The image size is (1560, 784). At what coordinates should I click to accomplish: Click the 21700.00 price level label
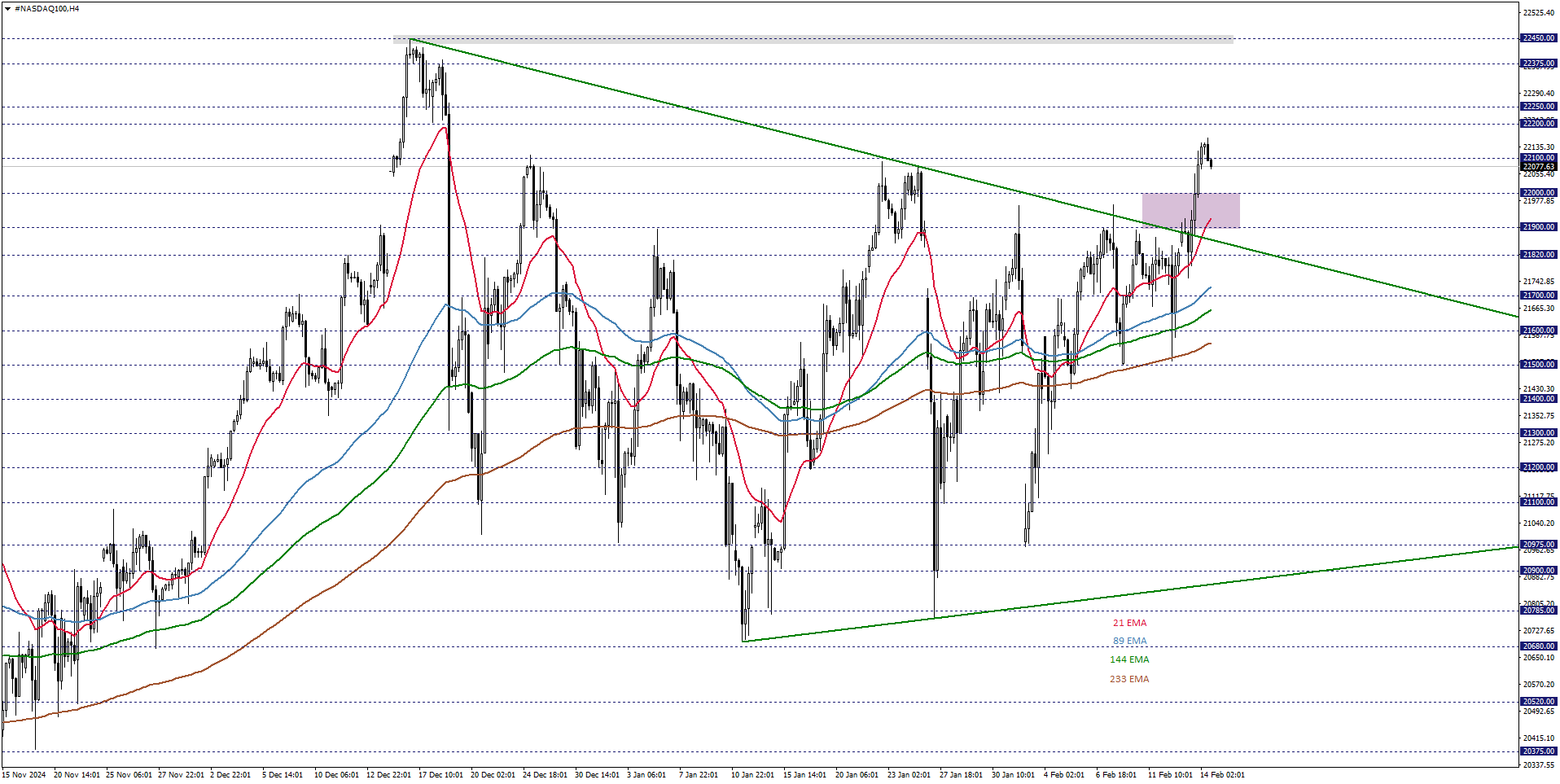(1539, 296)
